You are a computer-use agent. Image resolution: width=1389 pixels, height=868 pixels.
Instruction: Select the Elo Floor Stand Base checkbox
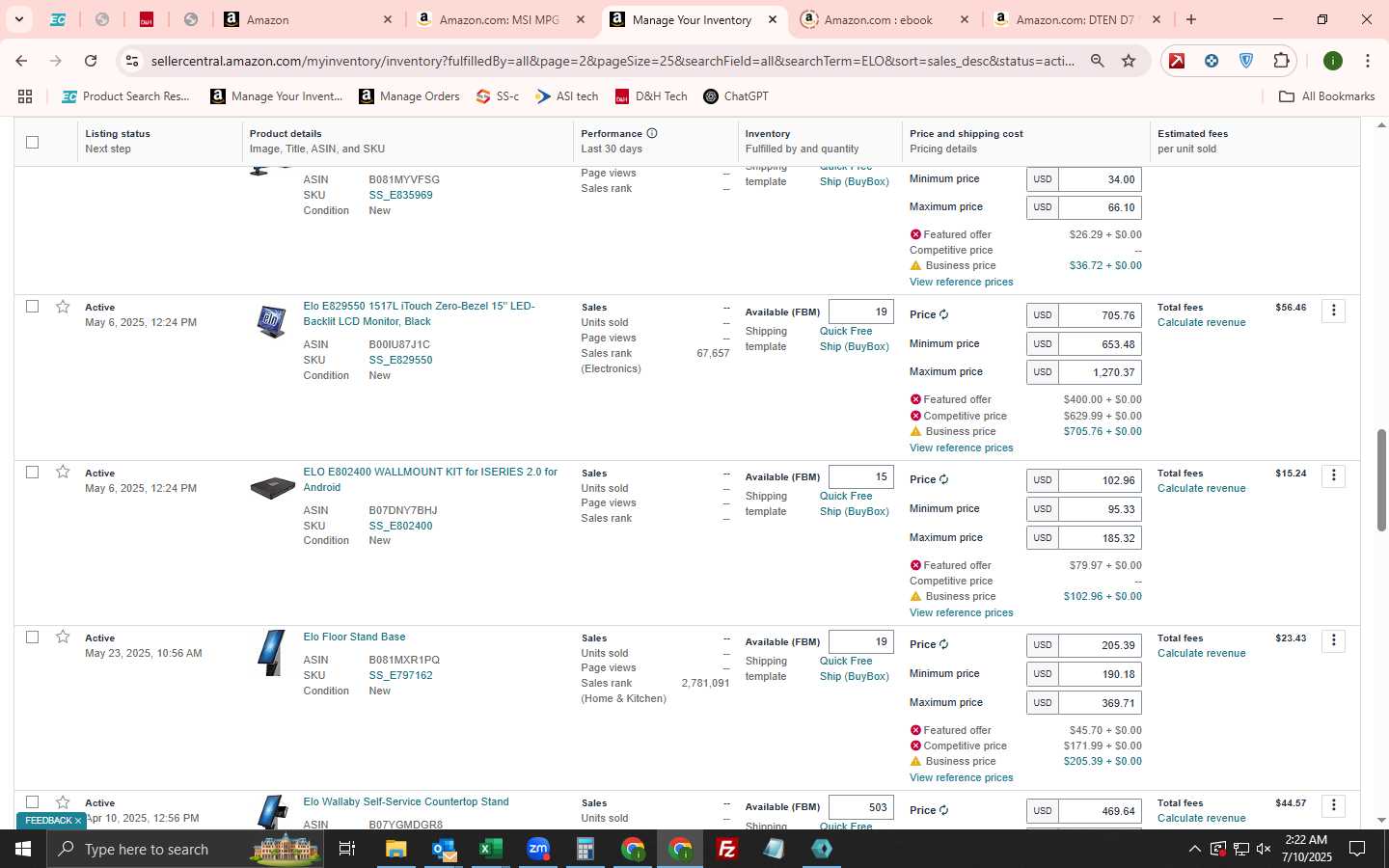pyautogui.click(x=32, y=637)
